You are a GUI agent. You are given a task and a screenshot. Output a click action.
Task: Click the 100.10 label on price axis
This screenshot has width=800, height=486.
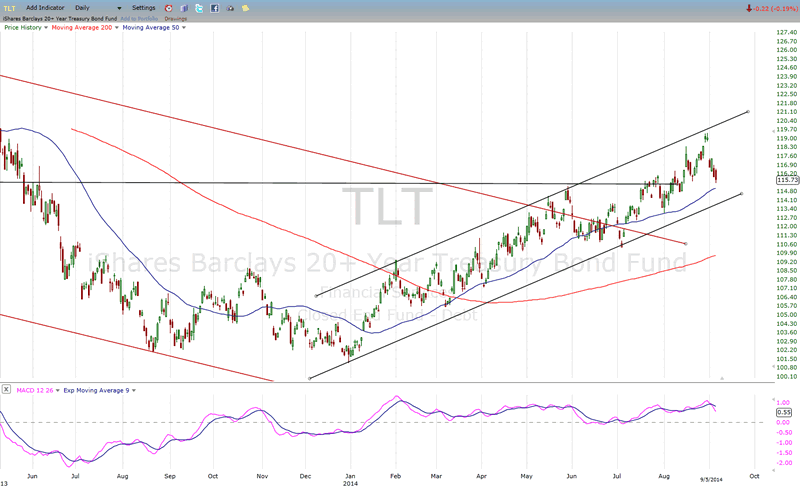(x=786, y=376)
